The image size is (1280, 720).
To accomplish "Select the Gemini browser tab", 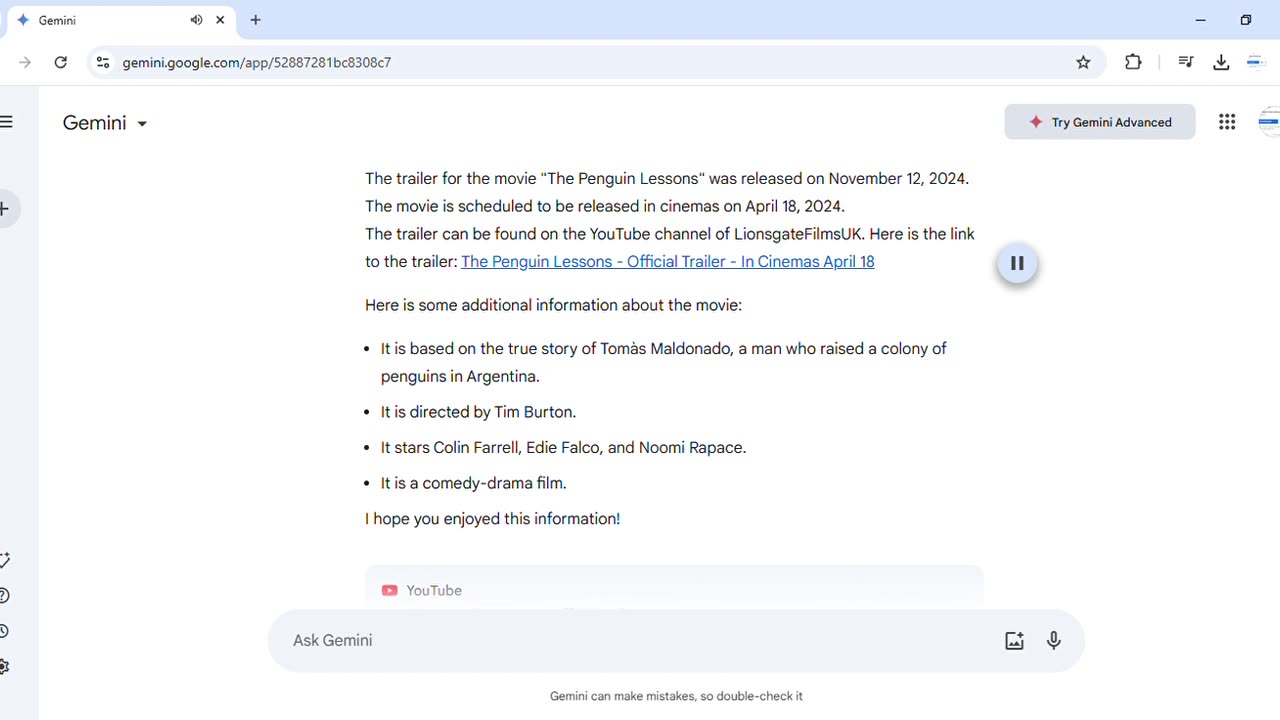I will click(x=120, y=20).
